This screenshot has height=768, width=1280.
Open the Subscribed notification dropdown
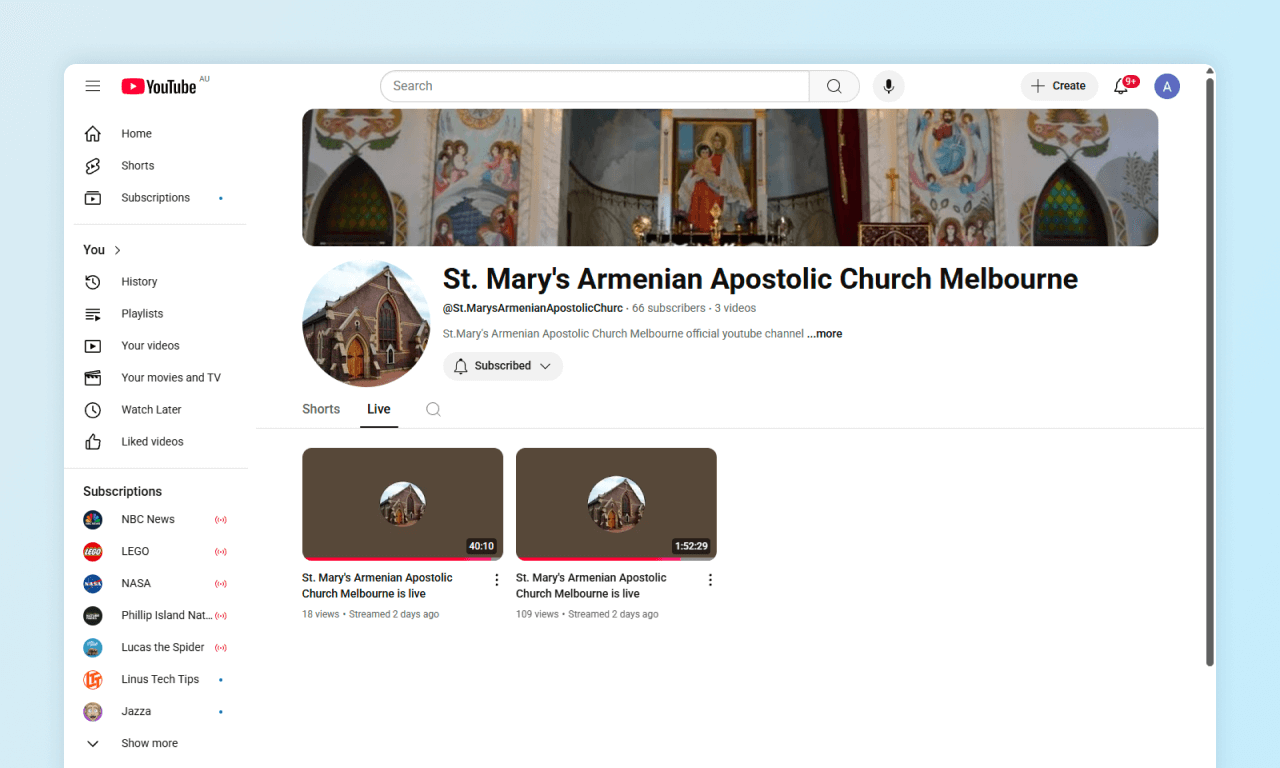click(x=503, y=366)
